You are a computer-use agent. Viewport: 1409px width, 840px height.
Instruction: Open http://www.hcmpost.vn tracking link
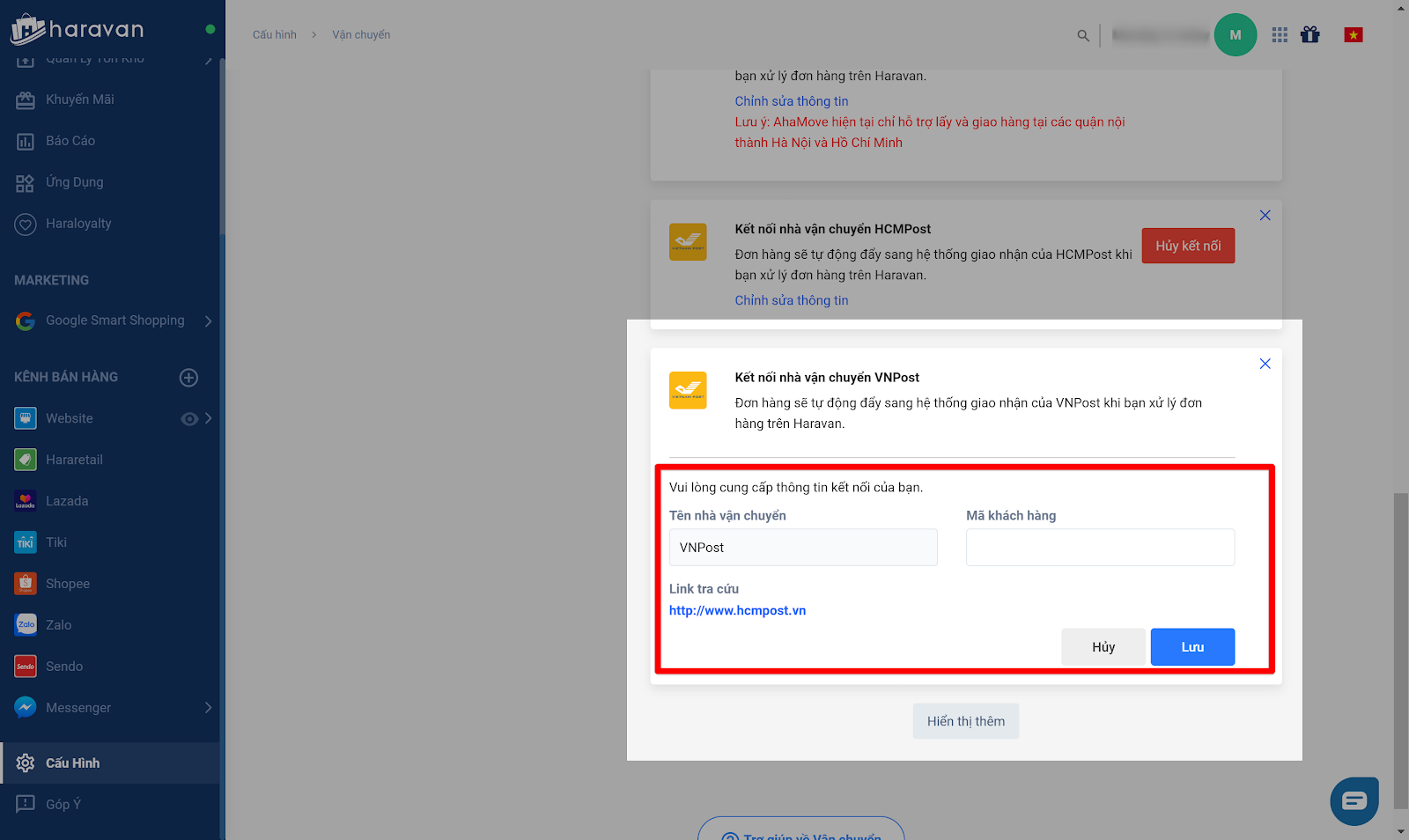click(737, 610)
